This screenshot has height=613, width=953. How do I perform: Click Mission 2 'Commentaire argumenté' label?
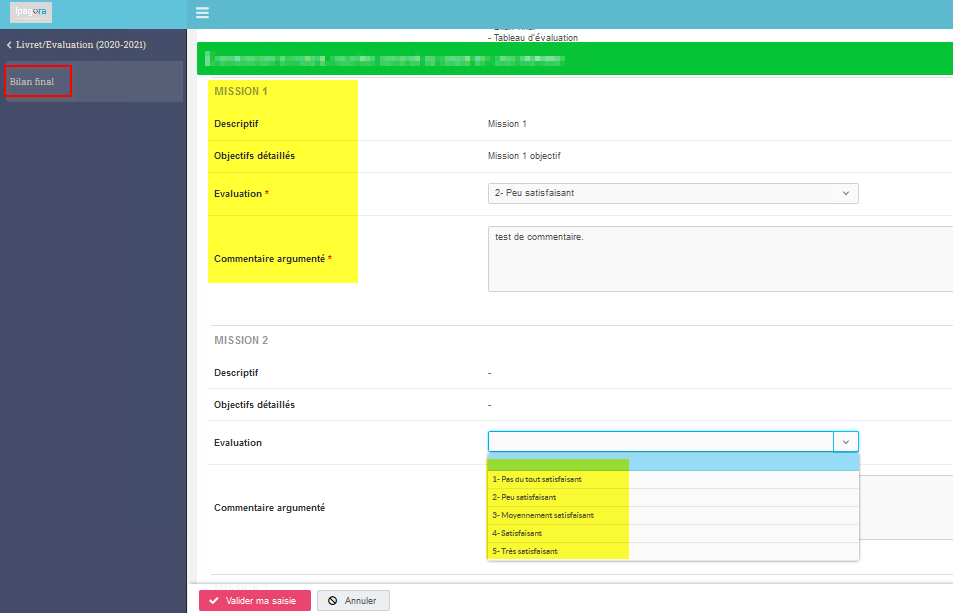269,508
